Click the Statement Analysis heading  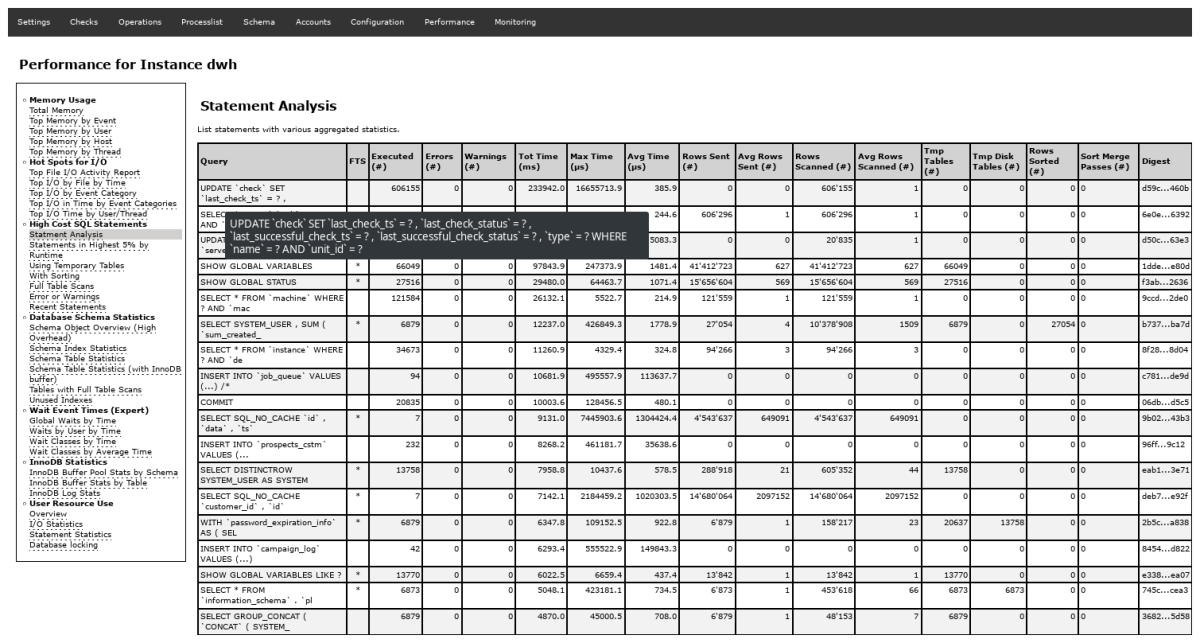[268, 105]
